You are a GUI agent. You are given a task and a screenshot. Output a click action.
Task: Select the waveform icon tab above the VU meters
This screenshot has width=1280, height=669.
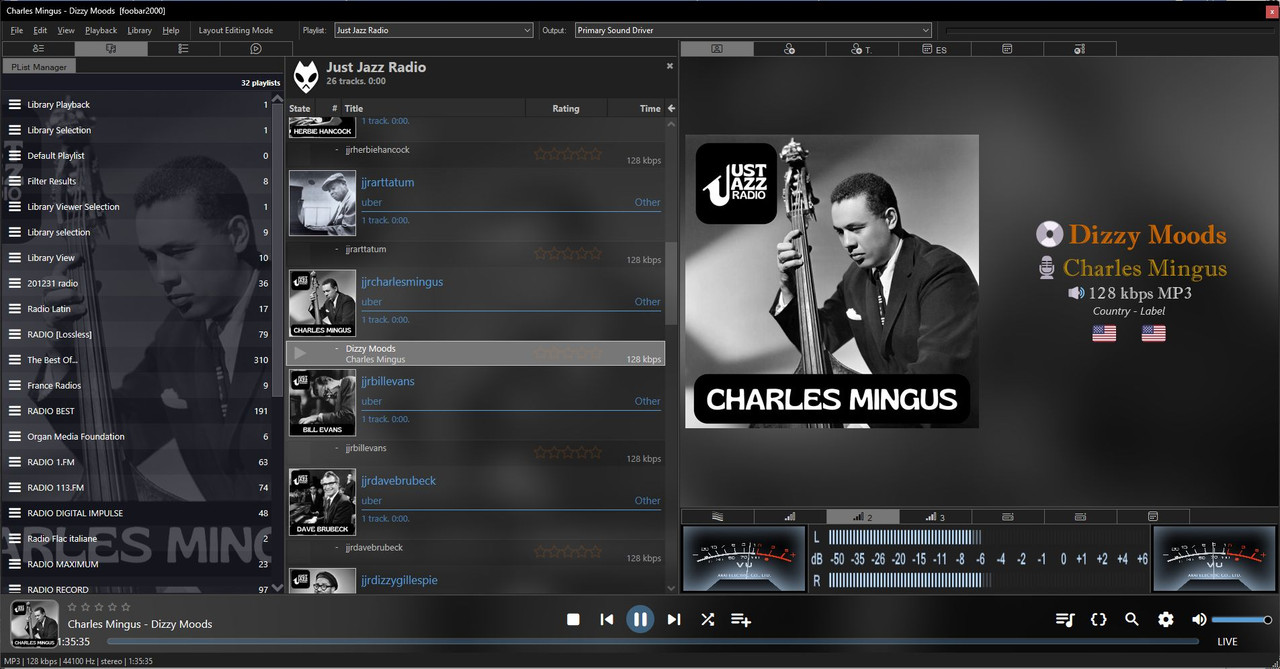(x=717, y=516)
